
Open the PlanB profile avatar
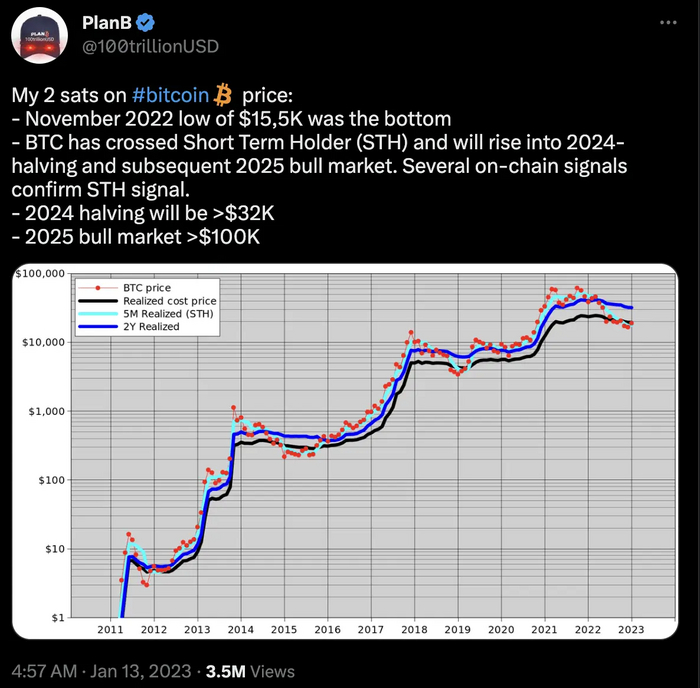(39, 38)
